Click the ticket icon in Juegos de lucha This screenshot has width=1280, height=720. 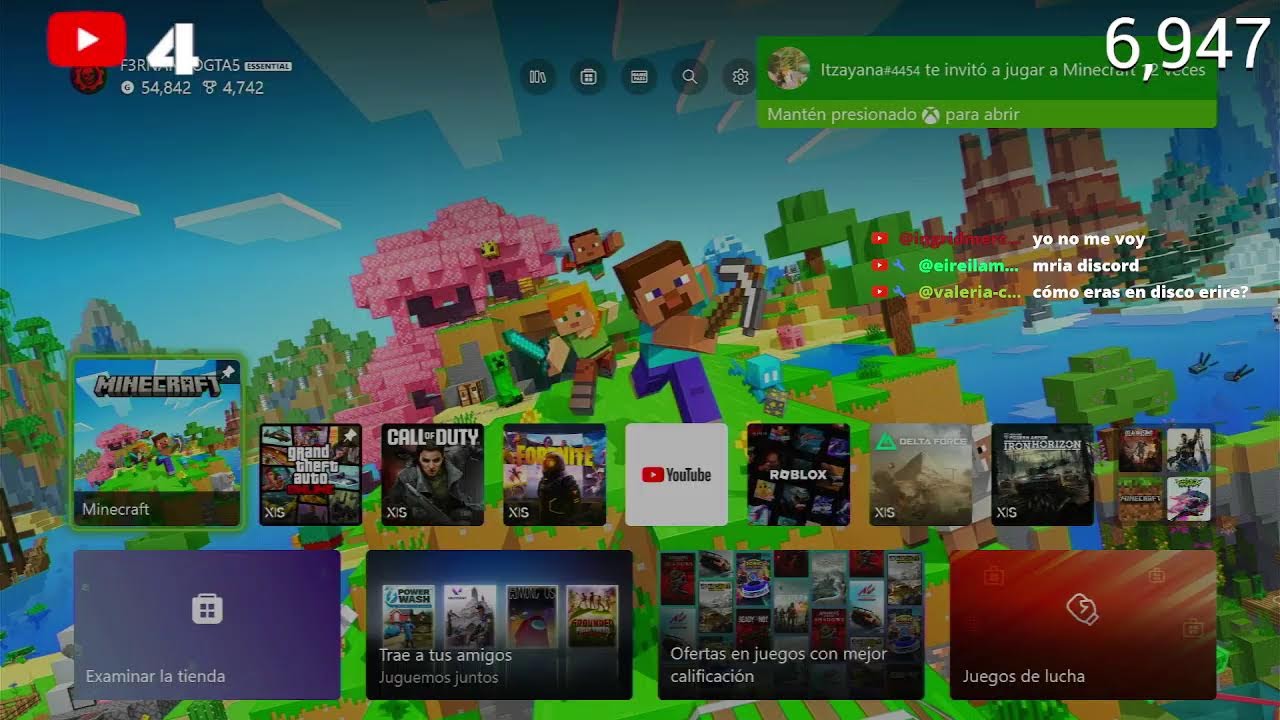[x=1083, y=608]
